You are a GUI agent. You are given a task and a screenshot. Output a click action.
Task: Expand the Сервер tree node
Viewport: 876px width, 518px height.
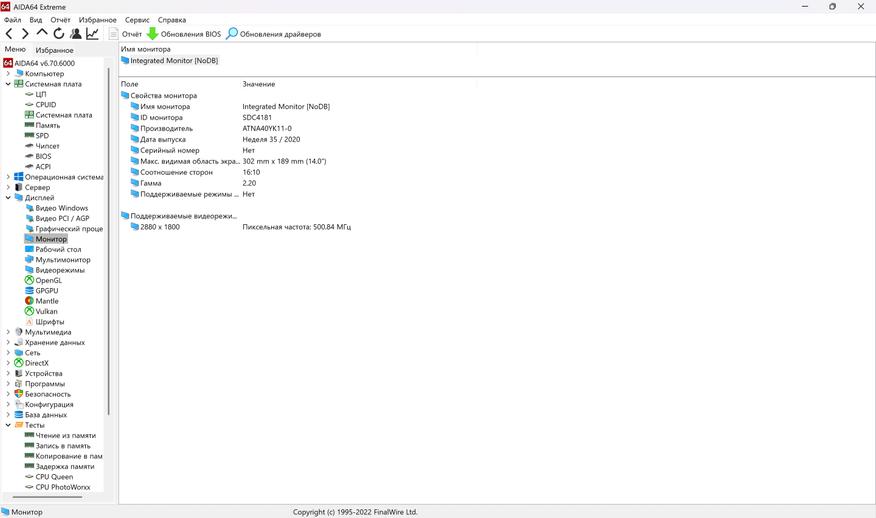tap(8, 187)
